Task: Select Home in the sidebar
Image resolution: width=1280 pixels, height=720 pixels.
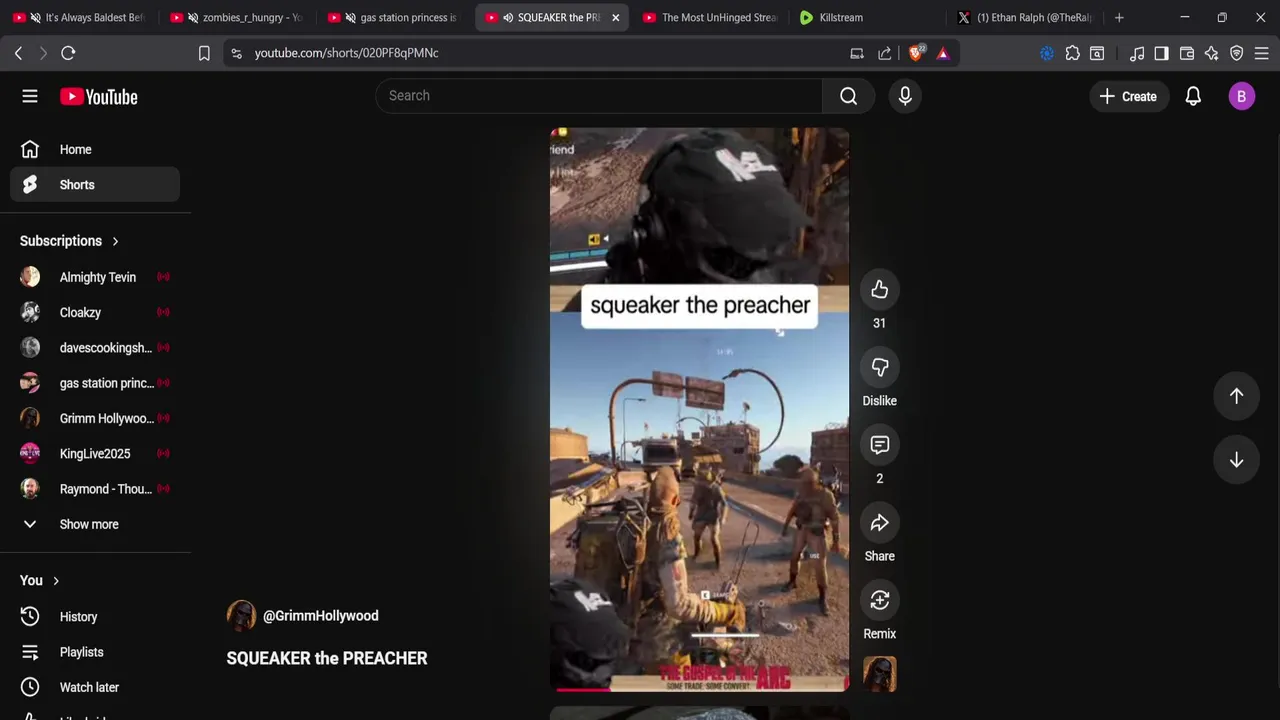Action: [95, 150]
